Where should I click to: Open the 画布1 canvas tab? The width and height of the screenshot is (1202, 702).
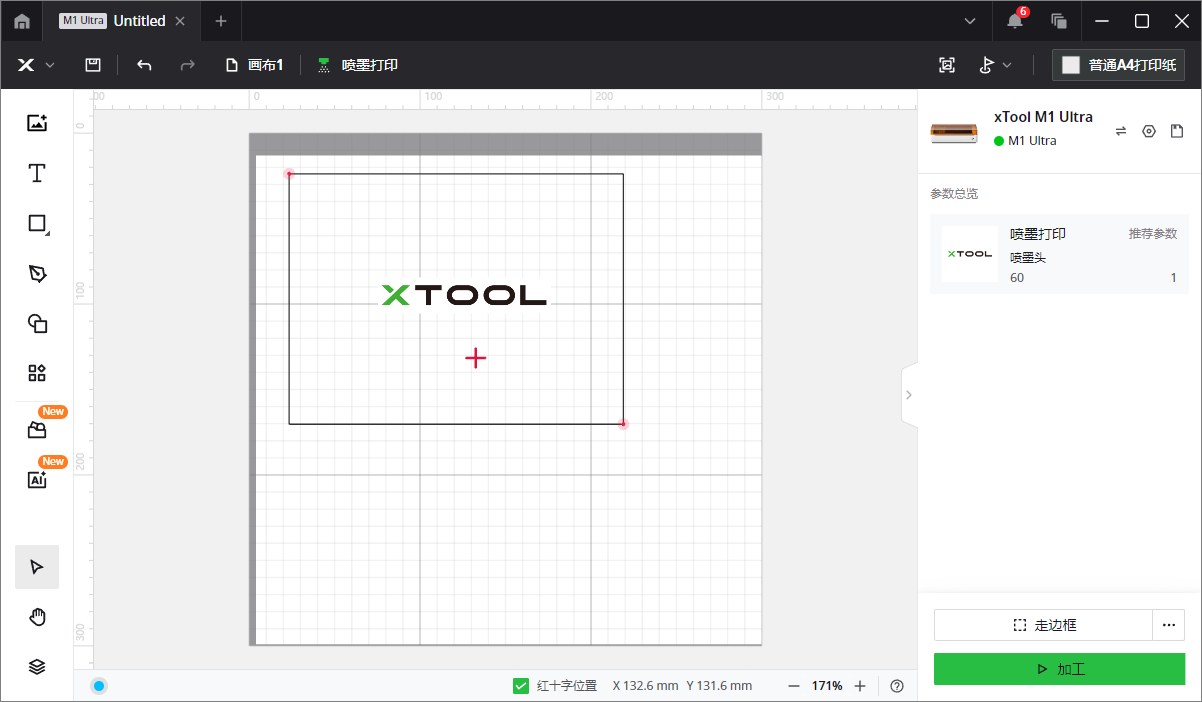(x=255, y=65)
